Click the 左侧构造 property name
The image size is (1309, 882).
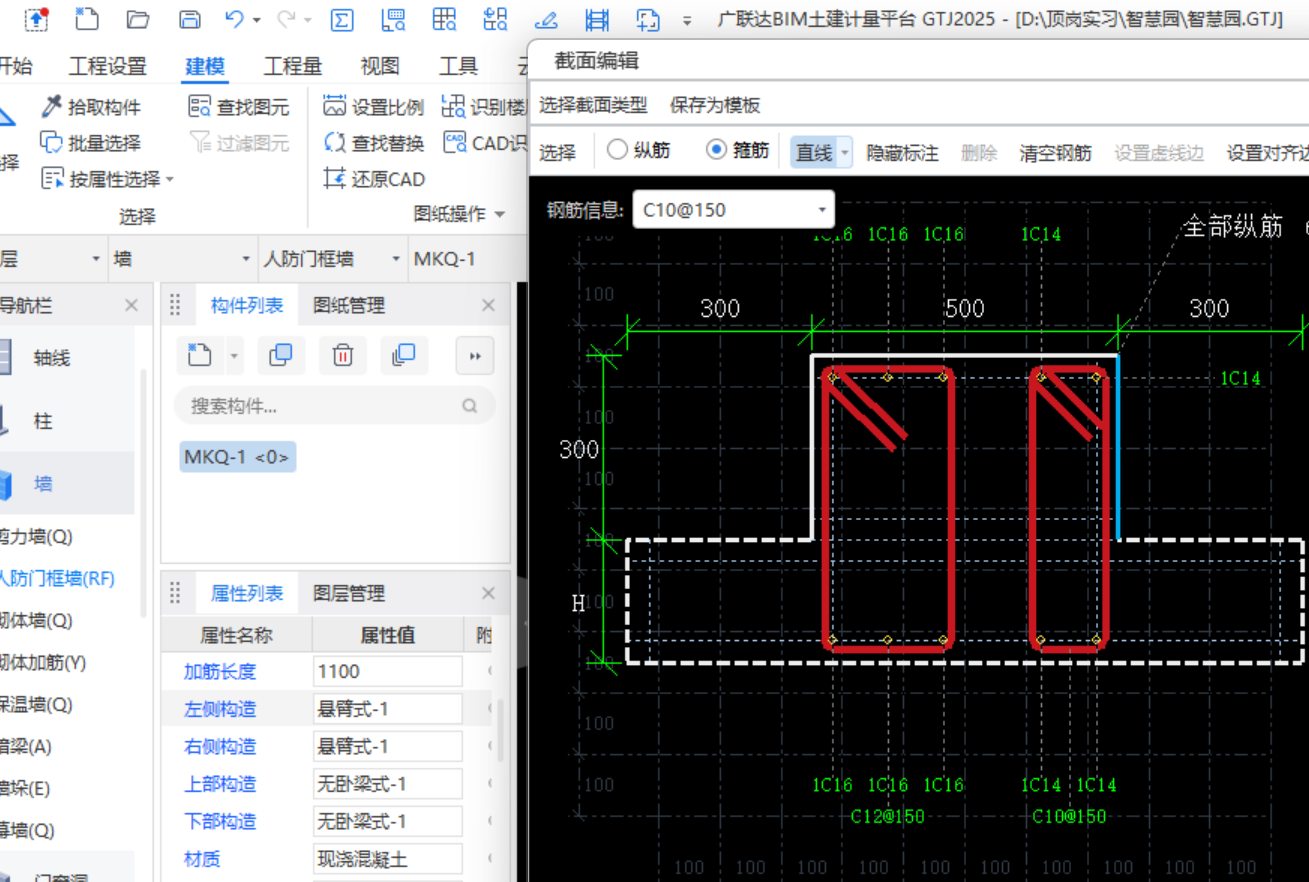220,709
